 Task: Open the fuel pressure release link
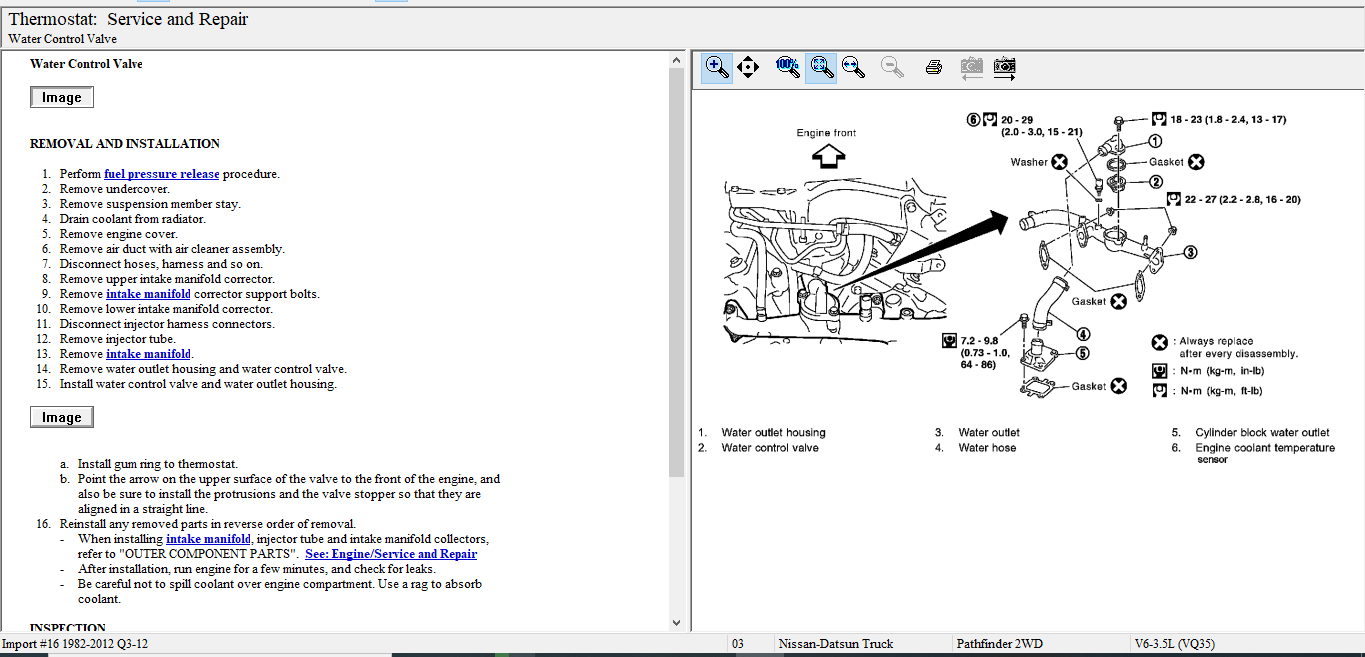161,174
